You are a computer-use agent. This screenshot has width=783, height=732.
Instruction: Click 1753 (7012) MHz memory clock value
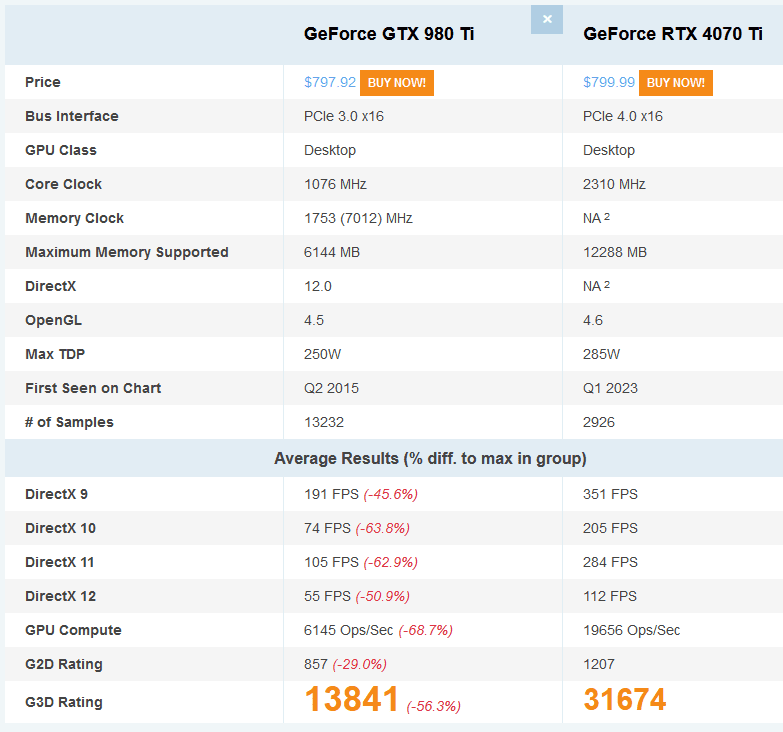click(x=358, y=218)
